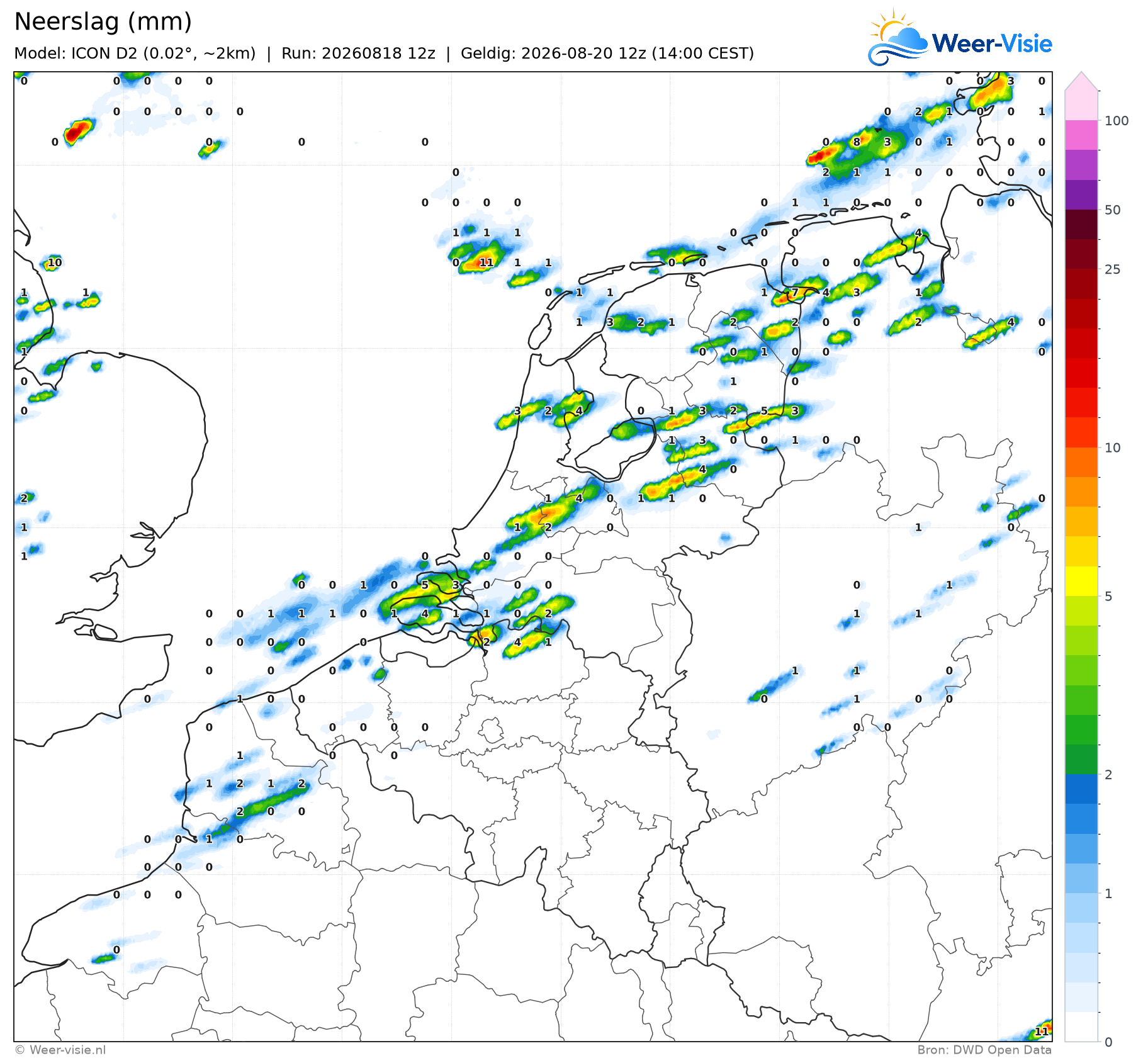Viewport: 1148px width, 1058px height.
Task: Click the Neerslag (mm) title
Action: pyautogui.click(x=103, y=21)
